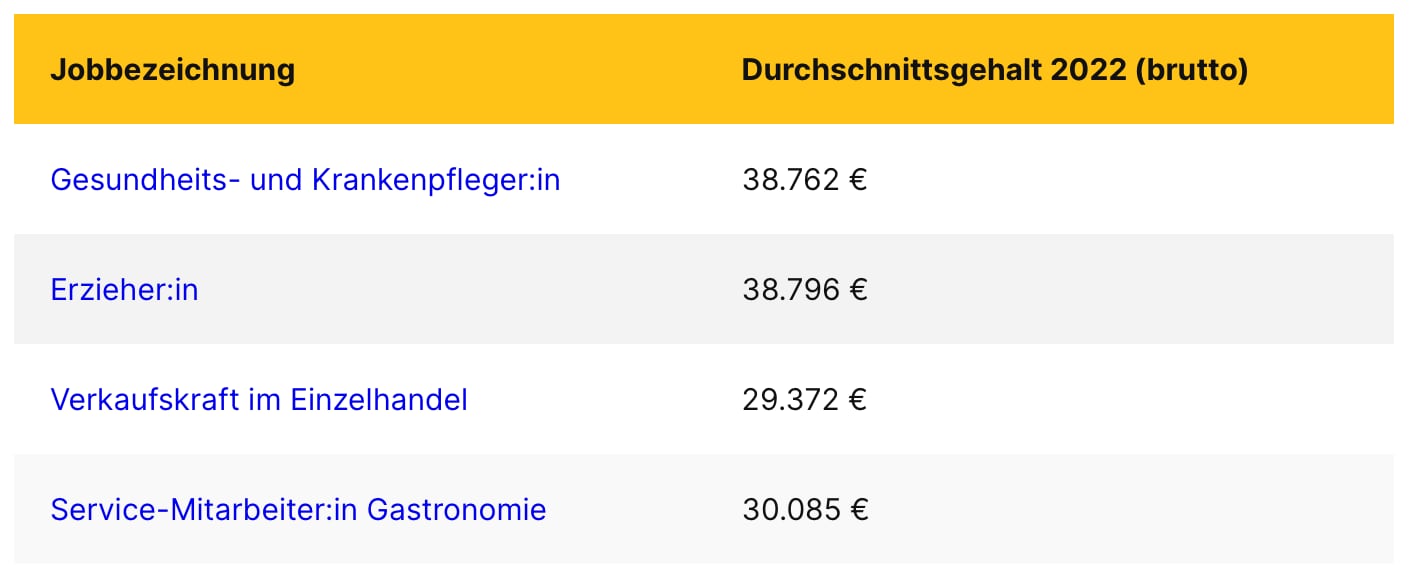Click the word Service-Mitarbeiter:in in the last link
The height and width of the screenshot is (576, 1420).
tap(204, 510)
